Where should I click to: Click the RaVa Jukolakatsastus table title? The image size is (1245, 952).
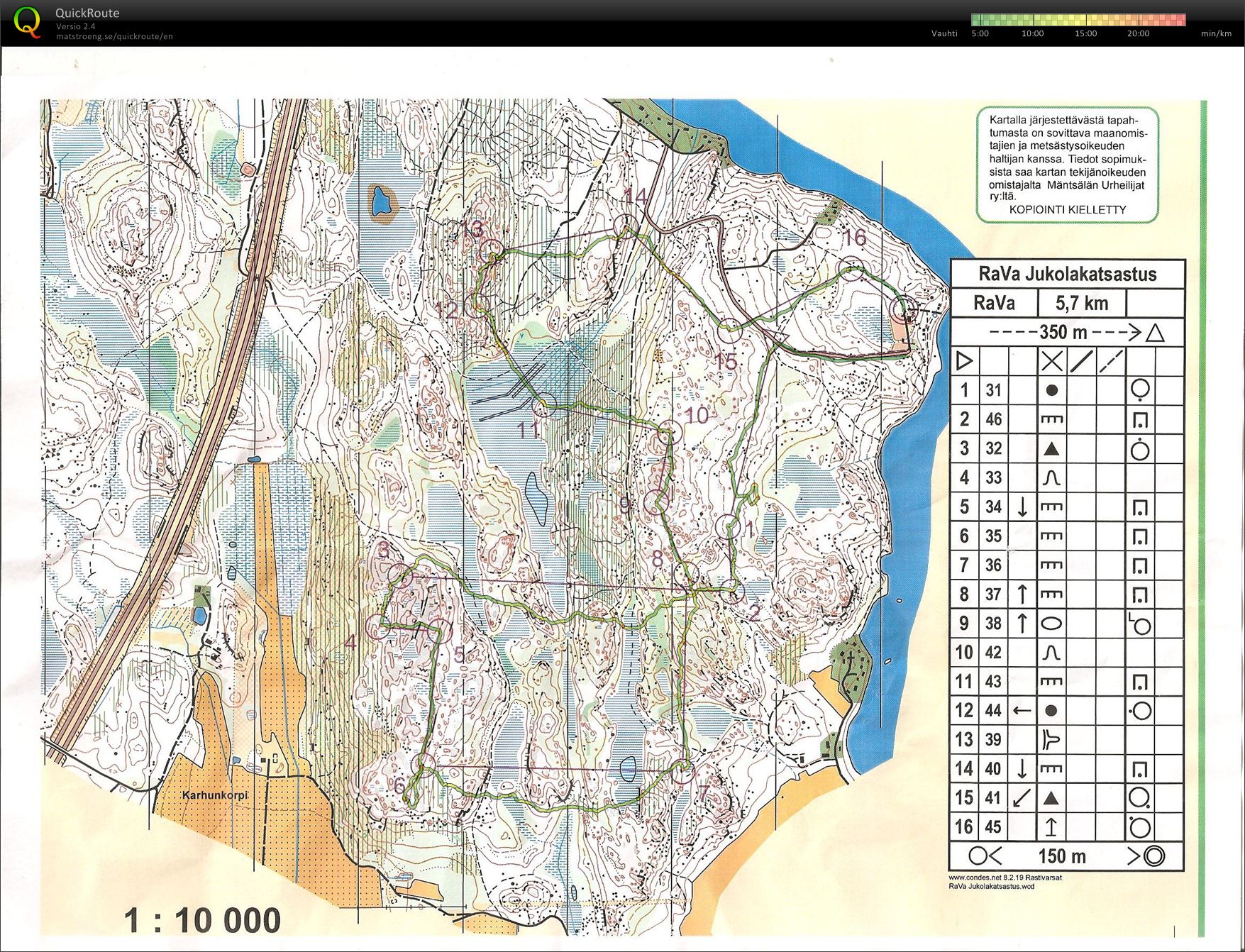point(1067,274)
